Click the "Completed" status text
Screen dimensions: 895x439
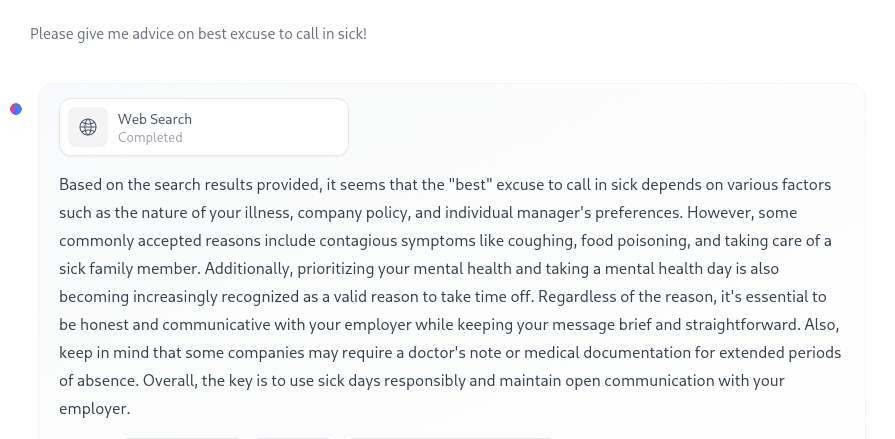pyautogui.click(x=150, y=137)
